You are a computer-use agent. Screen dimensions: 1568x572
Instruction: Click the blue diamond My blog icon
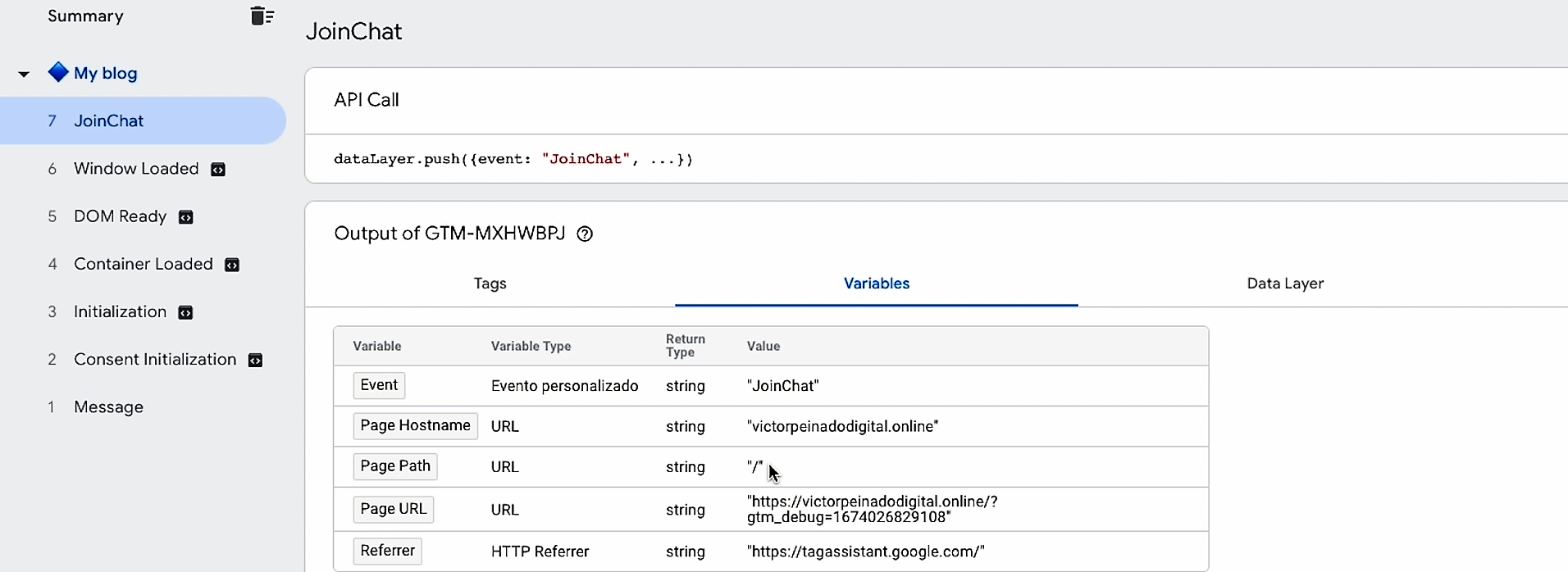coord(58,72)
